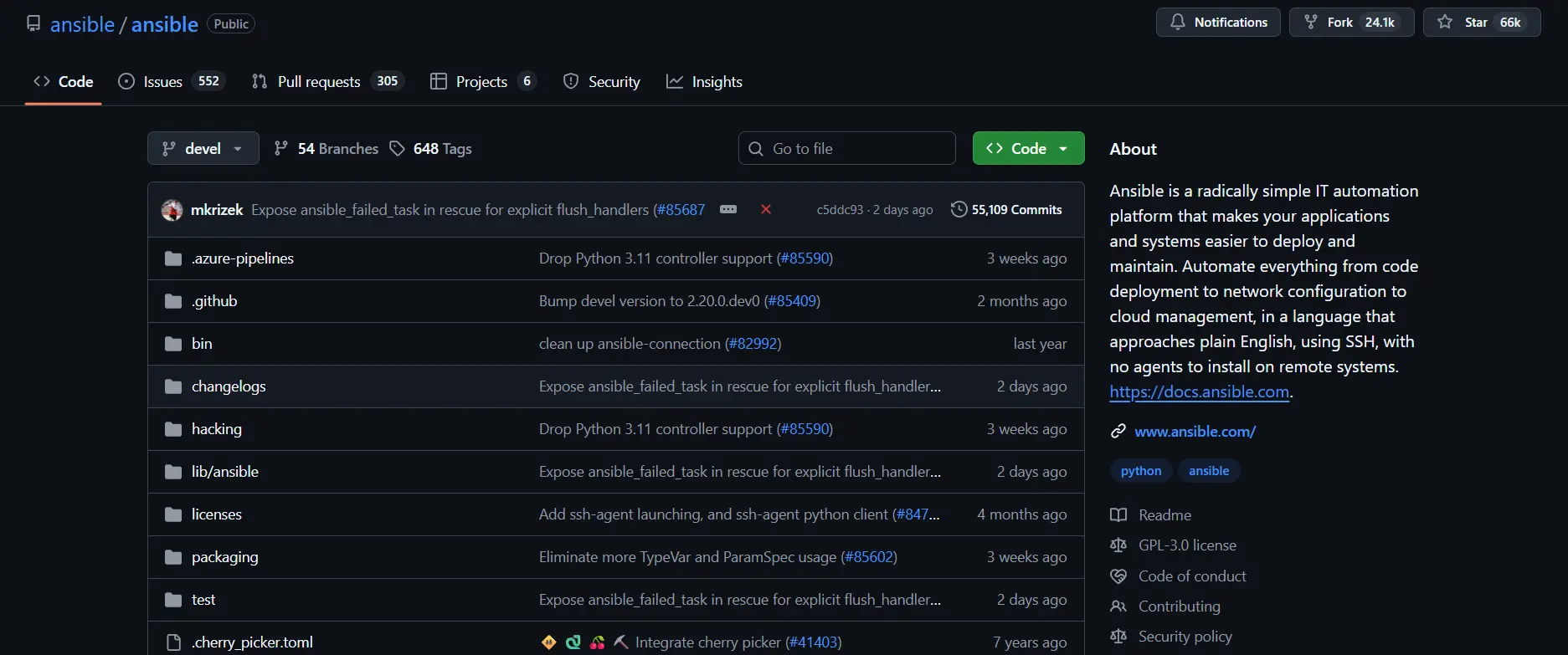Click the #82992 link in bin row
The image size is (1568, 655).
tap(753, 344)
